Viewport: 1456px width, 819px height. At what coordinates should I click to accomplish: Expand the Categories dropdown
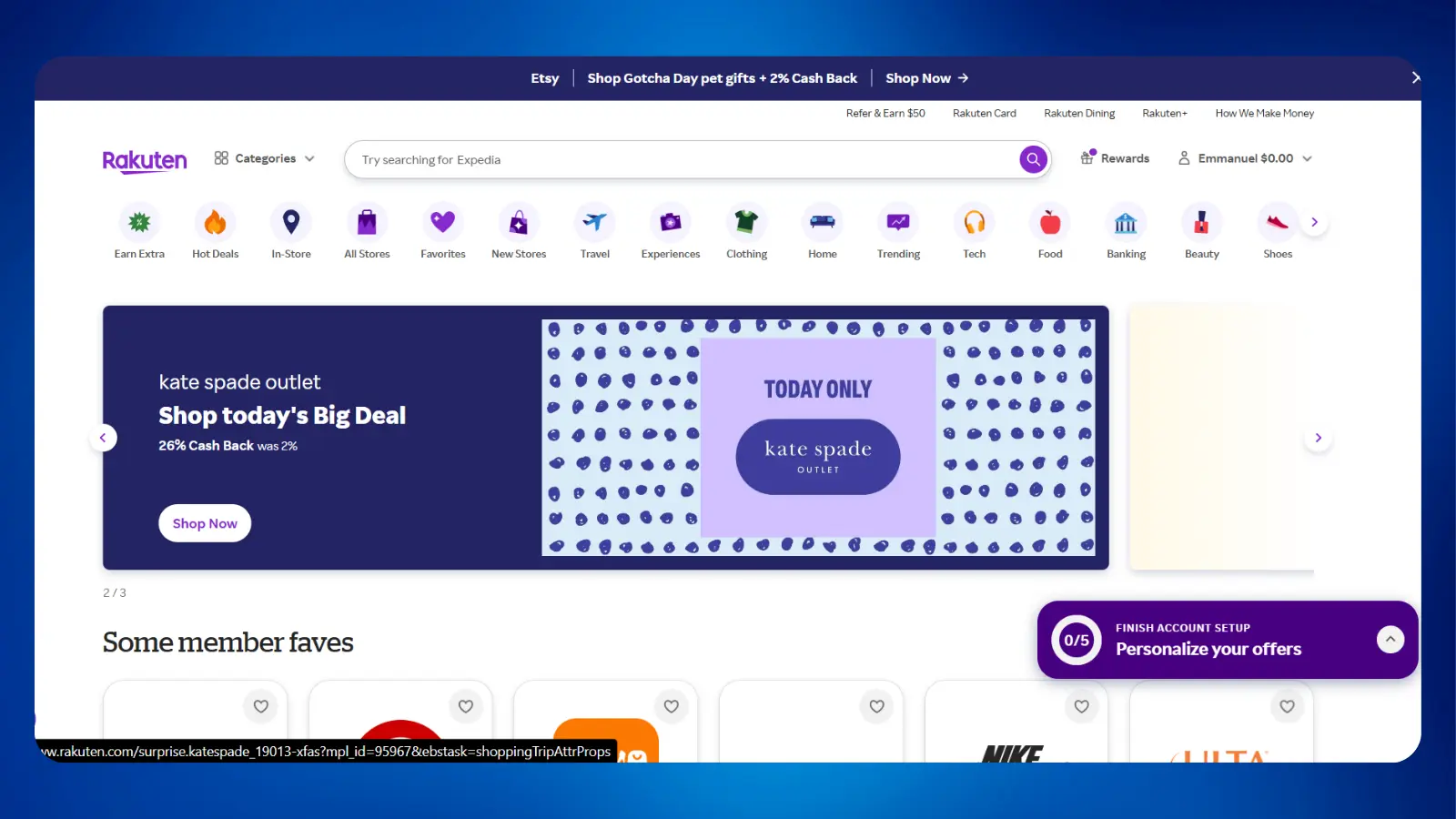[265, 158]
